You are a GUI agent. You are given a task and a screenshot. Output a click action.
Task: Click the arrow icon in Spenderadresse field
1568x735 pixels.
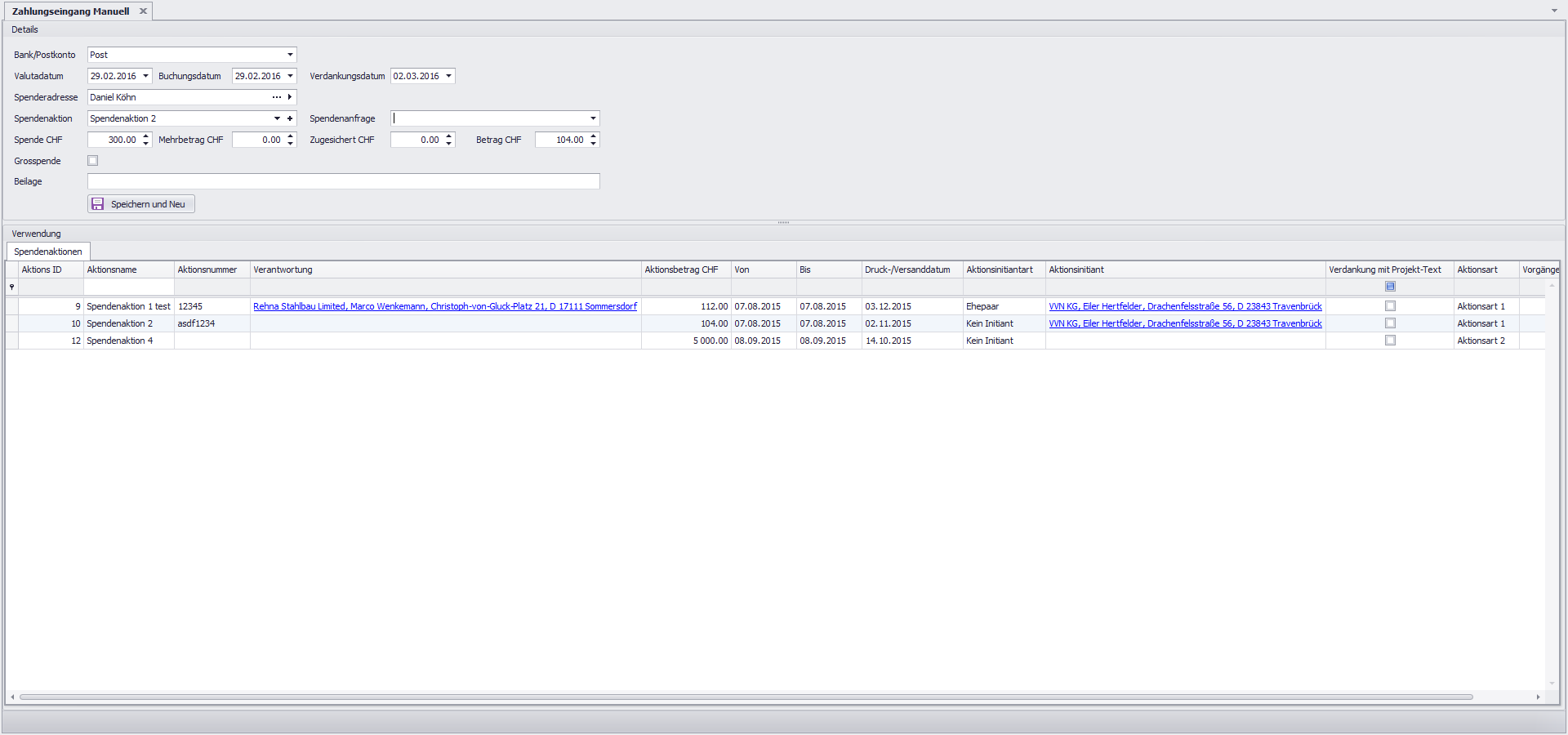coord(290,97)
